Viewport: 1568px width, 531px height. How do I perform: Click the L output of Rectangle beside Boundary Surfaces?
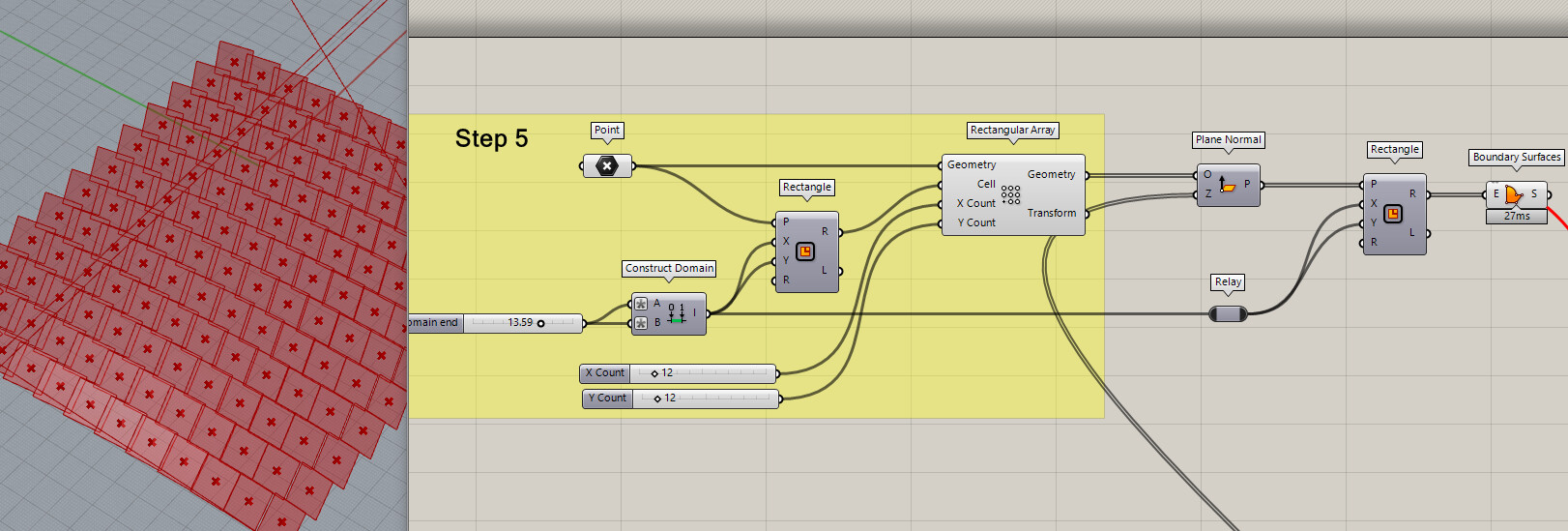pyautogui.click(x=1412, y=232)
